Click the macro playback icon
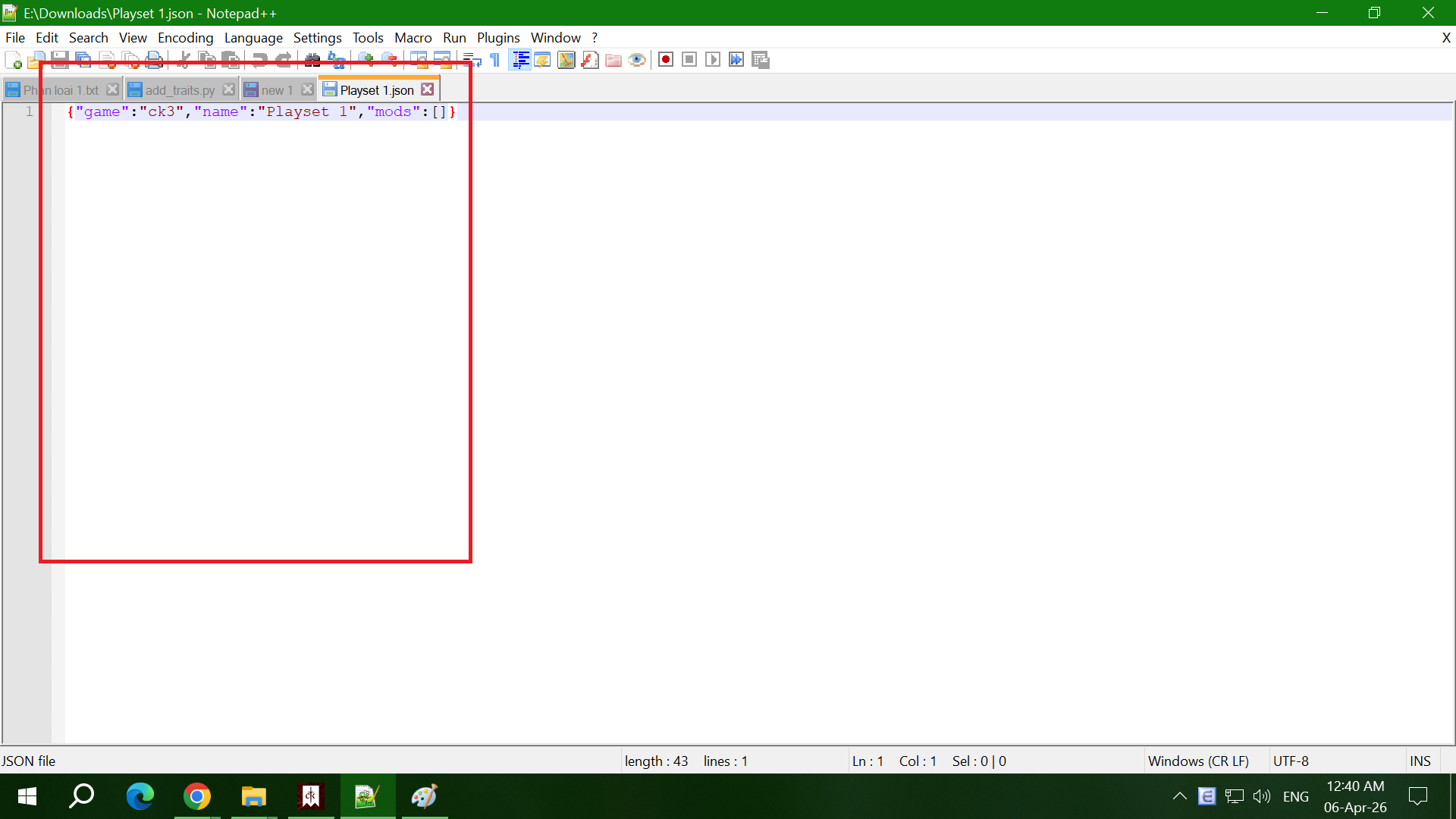1456x819 pixels. (713, 60)
